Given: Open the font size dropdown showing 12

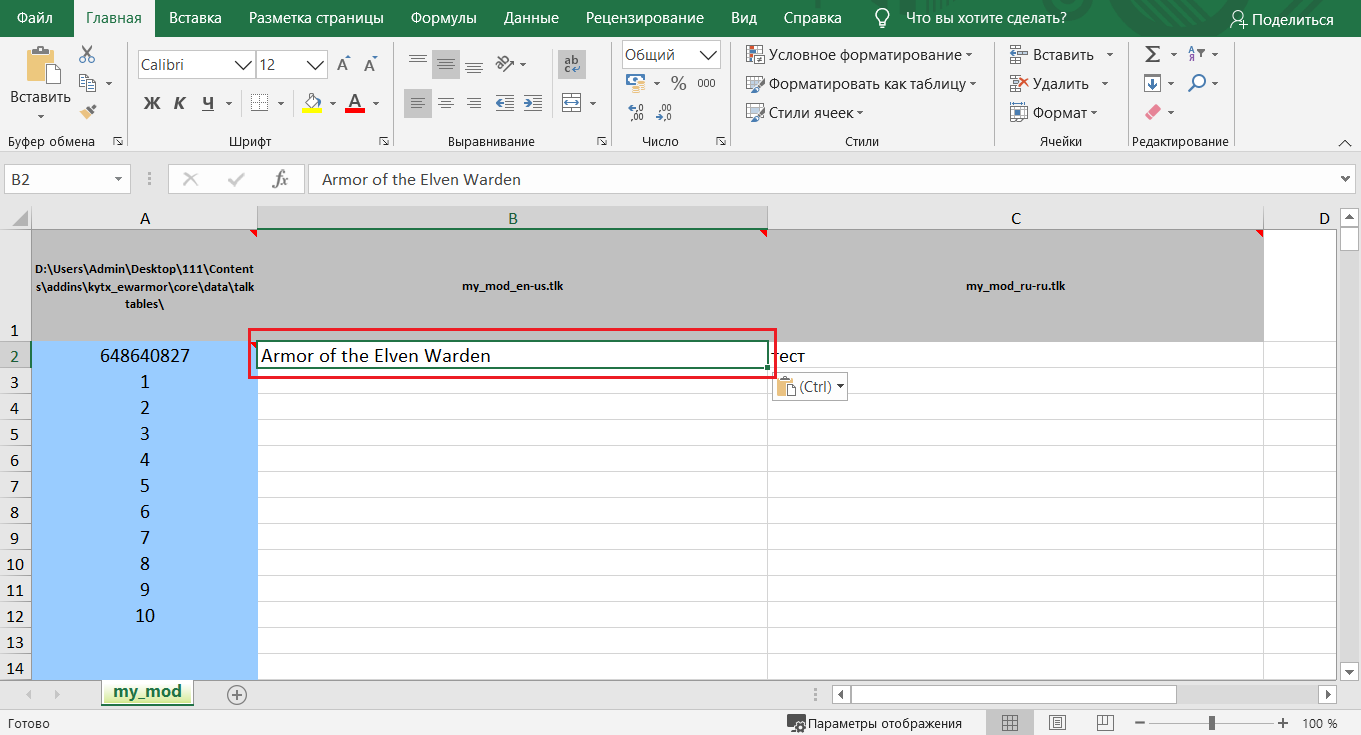Looking at the screenshot, I should pyautogui.click(x=316, y=65).
